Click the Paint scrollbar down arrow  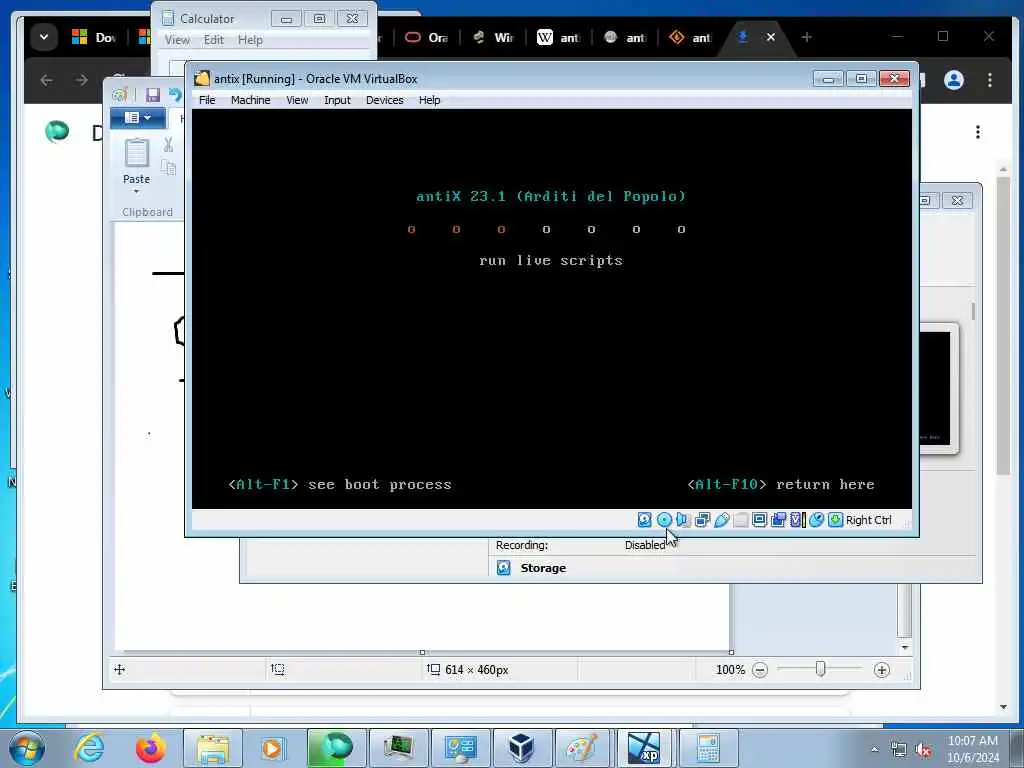click(904, 647)
